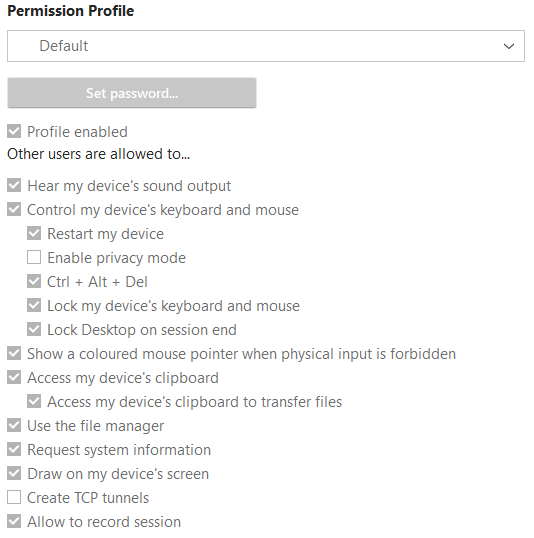Click the Set password button
The height and width of the screenshot is (538, 534).
coord(132,93)
